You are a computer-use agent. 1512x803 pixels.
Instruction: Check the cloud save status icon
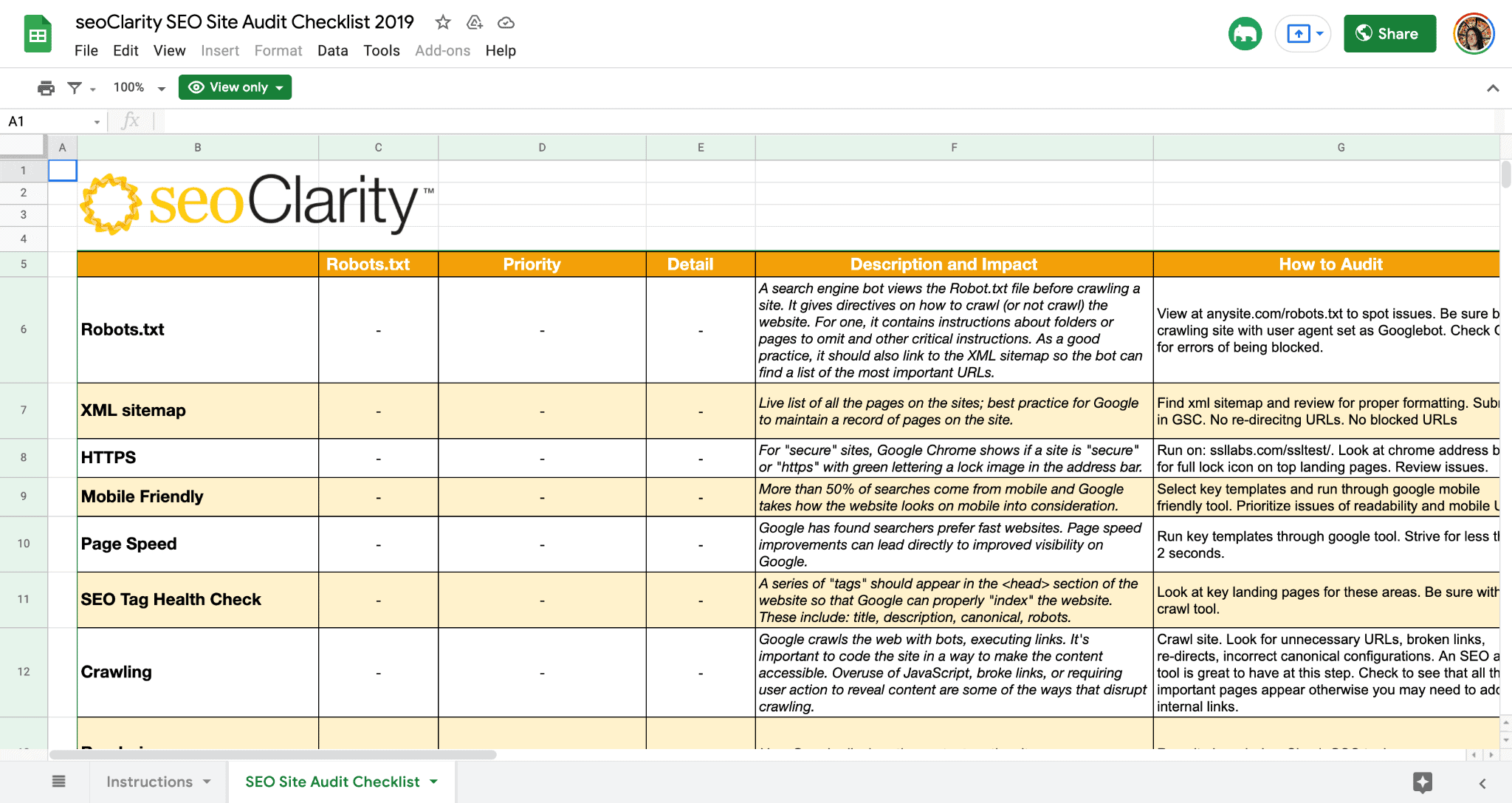(506, 22)
